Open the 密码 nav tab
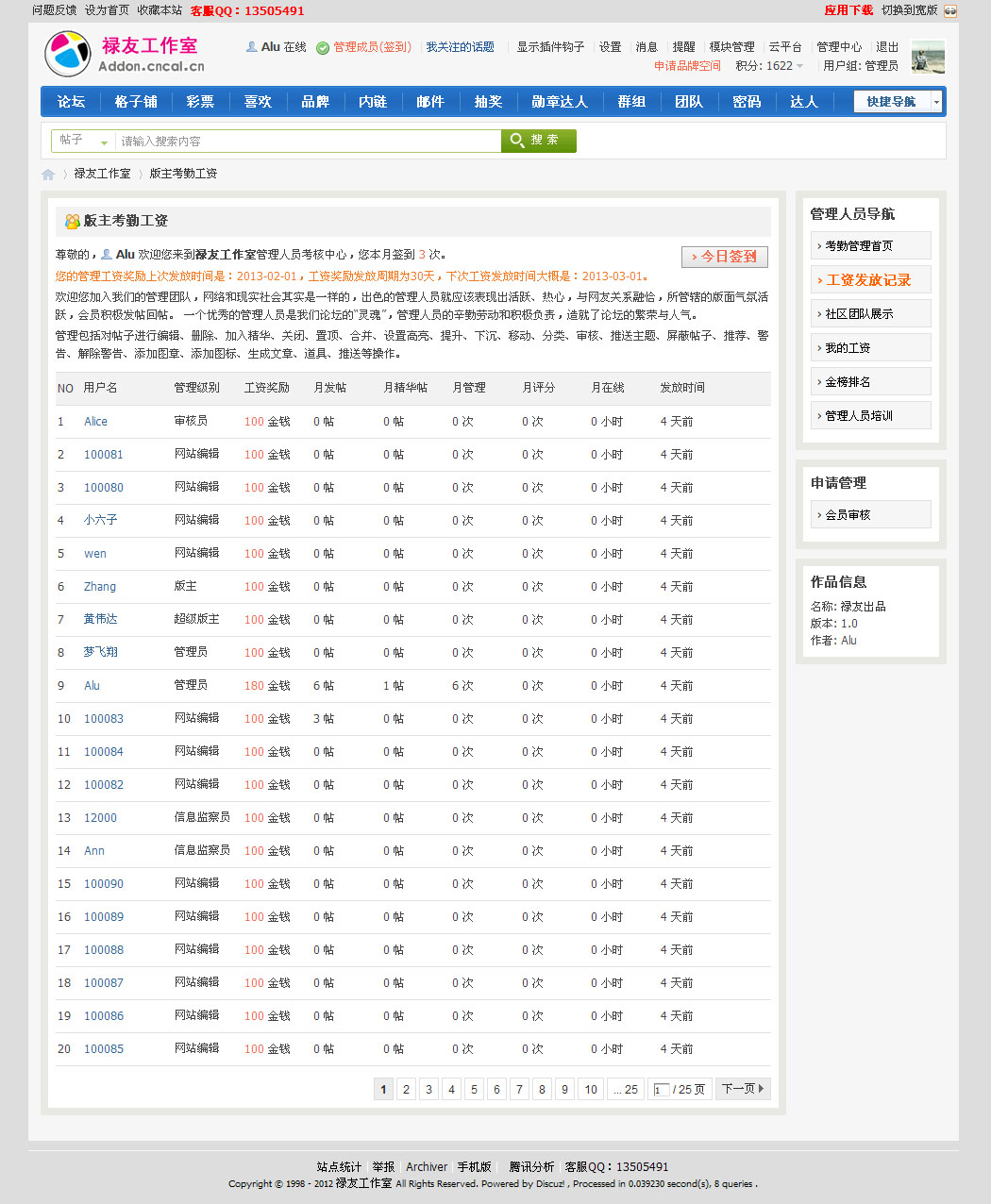 click(x=747, y=101)
